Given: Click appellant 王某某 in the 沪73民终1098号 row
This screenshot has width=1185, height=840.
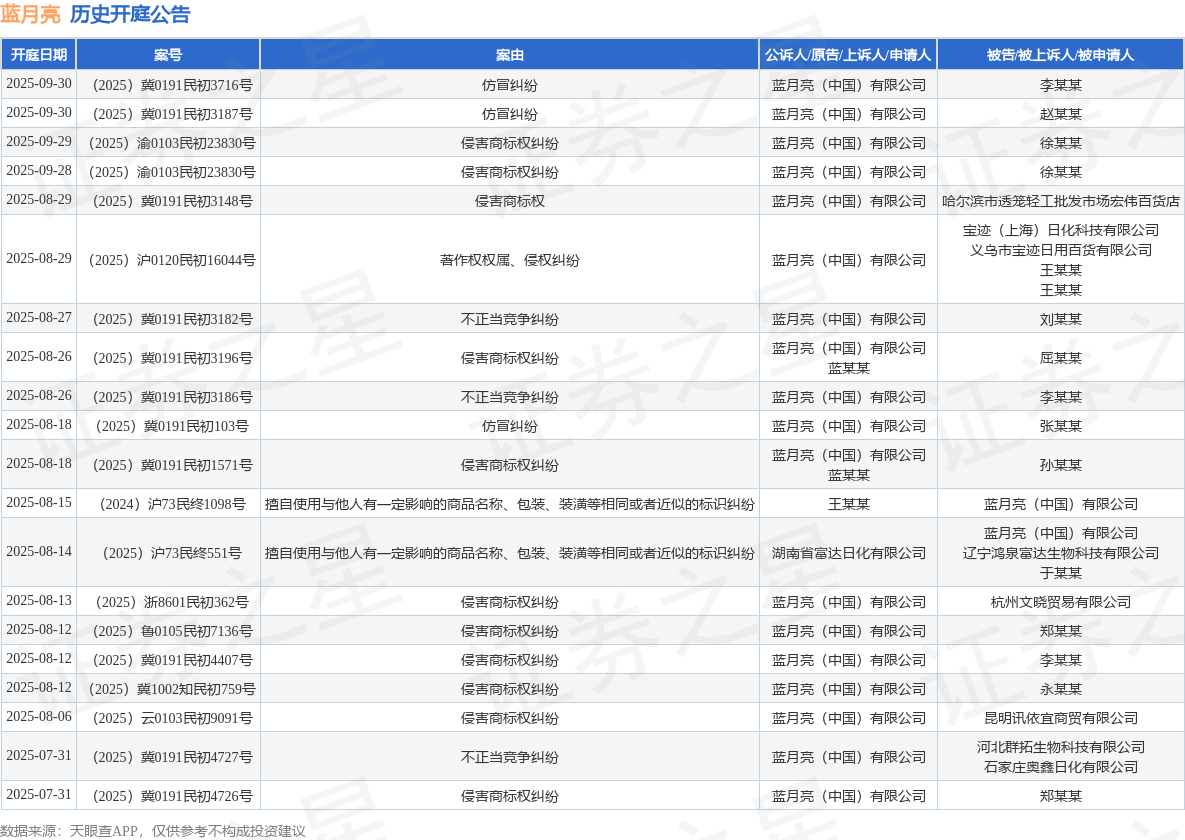Looking at the screenshot, I should tap(848, 504).
